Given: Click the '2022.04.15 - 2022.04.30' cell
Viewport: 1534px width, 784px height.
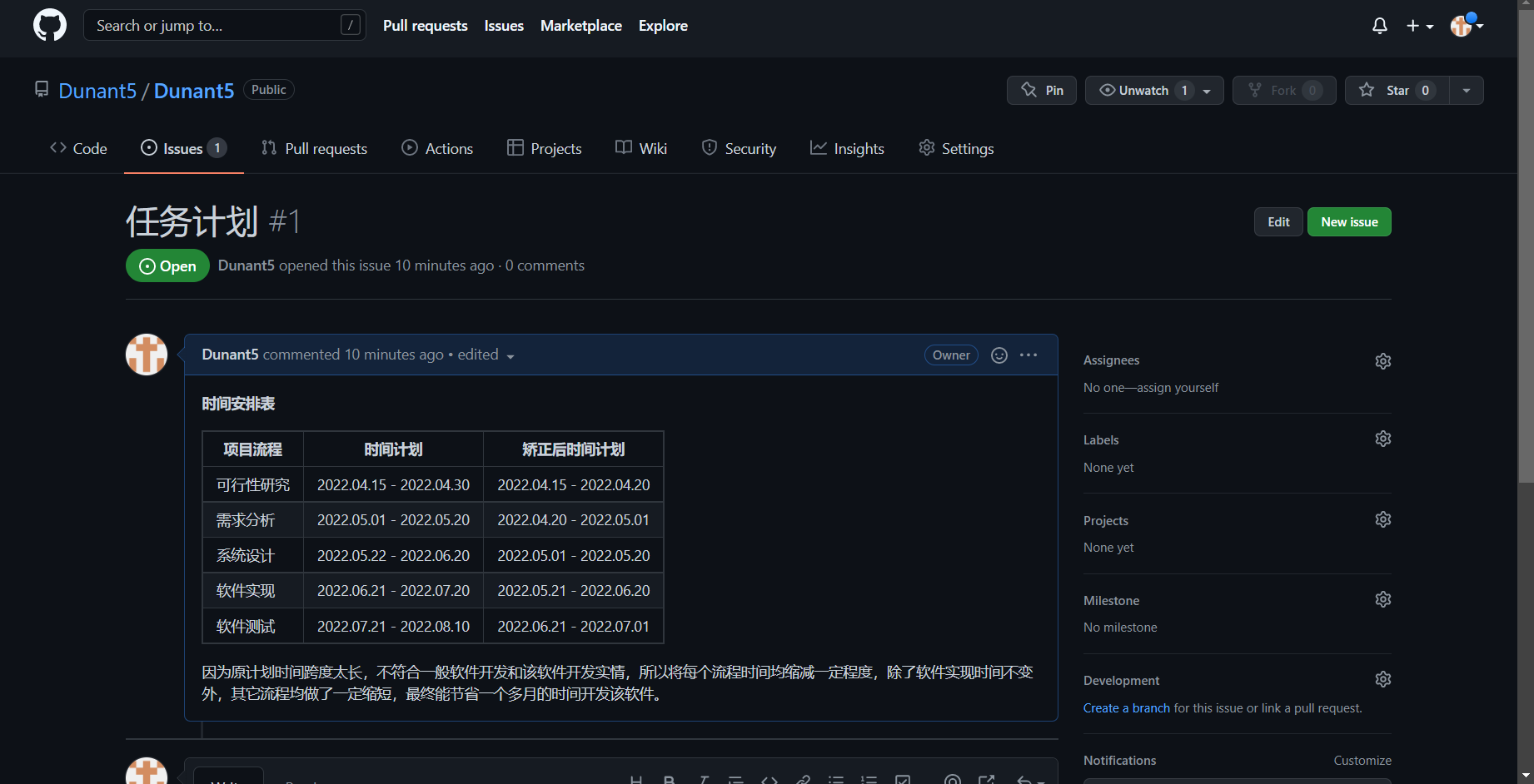Looking at the screenshot, I should coord(393,484).
